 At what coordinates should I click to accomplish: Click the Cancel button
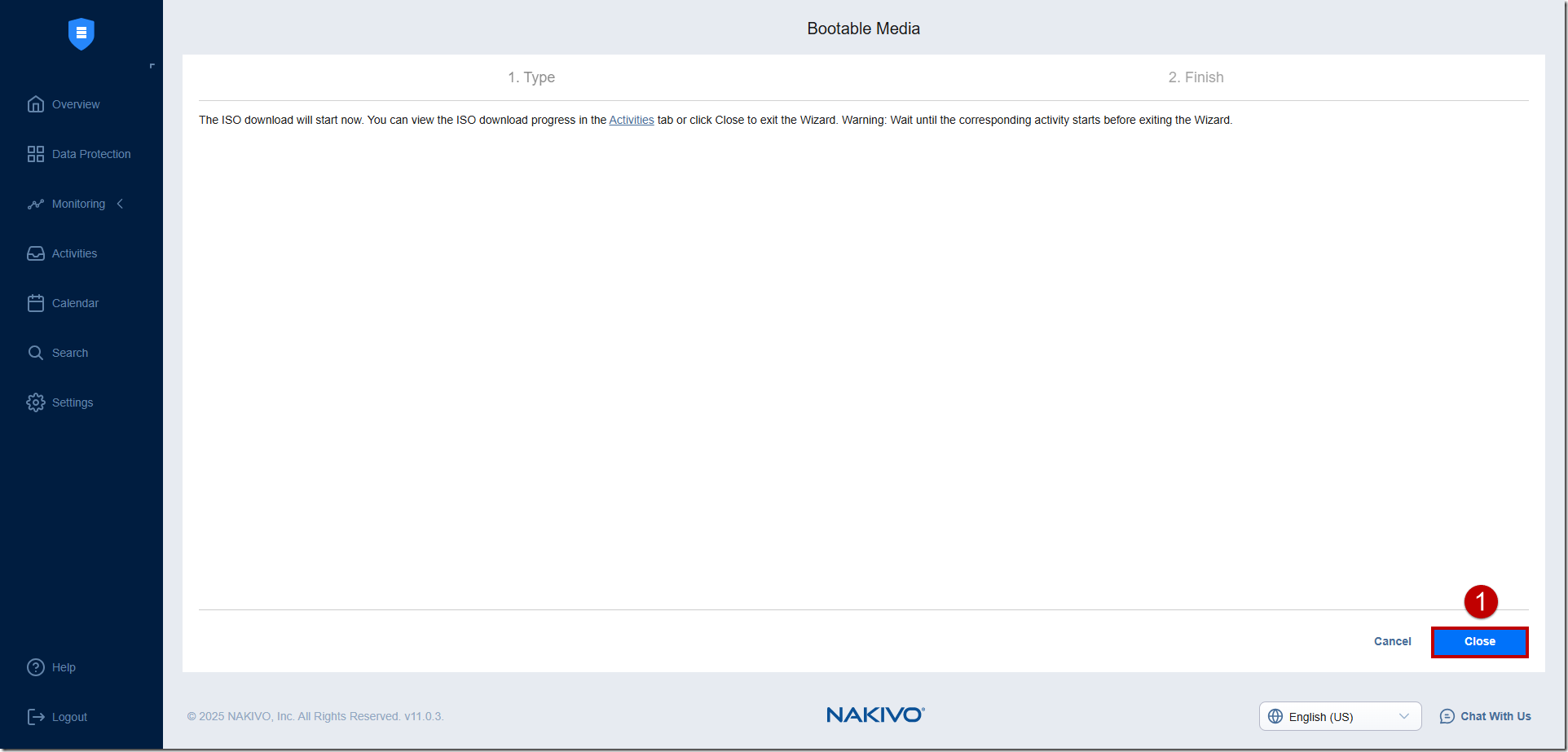[1392, 641]
